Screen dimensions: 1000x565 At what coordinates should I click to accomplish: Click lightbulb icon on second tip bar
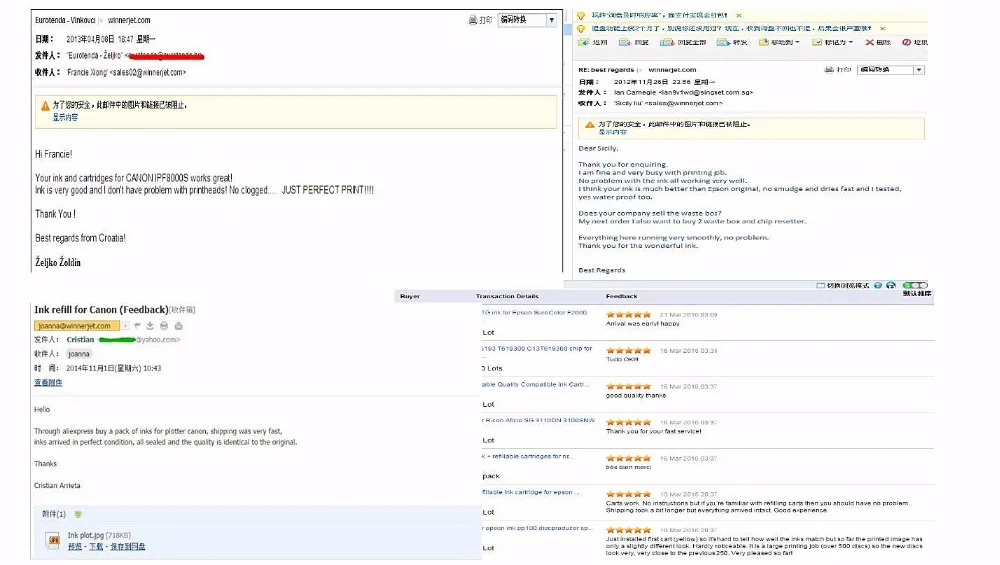pyautogui.click(x=581, y=29)
